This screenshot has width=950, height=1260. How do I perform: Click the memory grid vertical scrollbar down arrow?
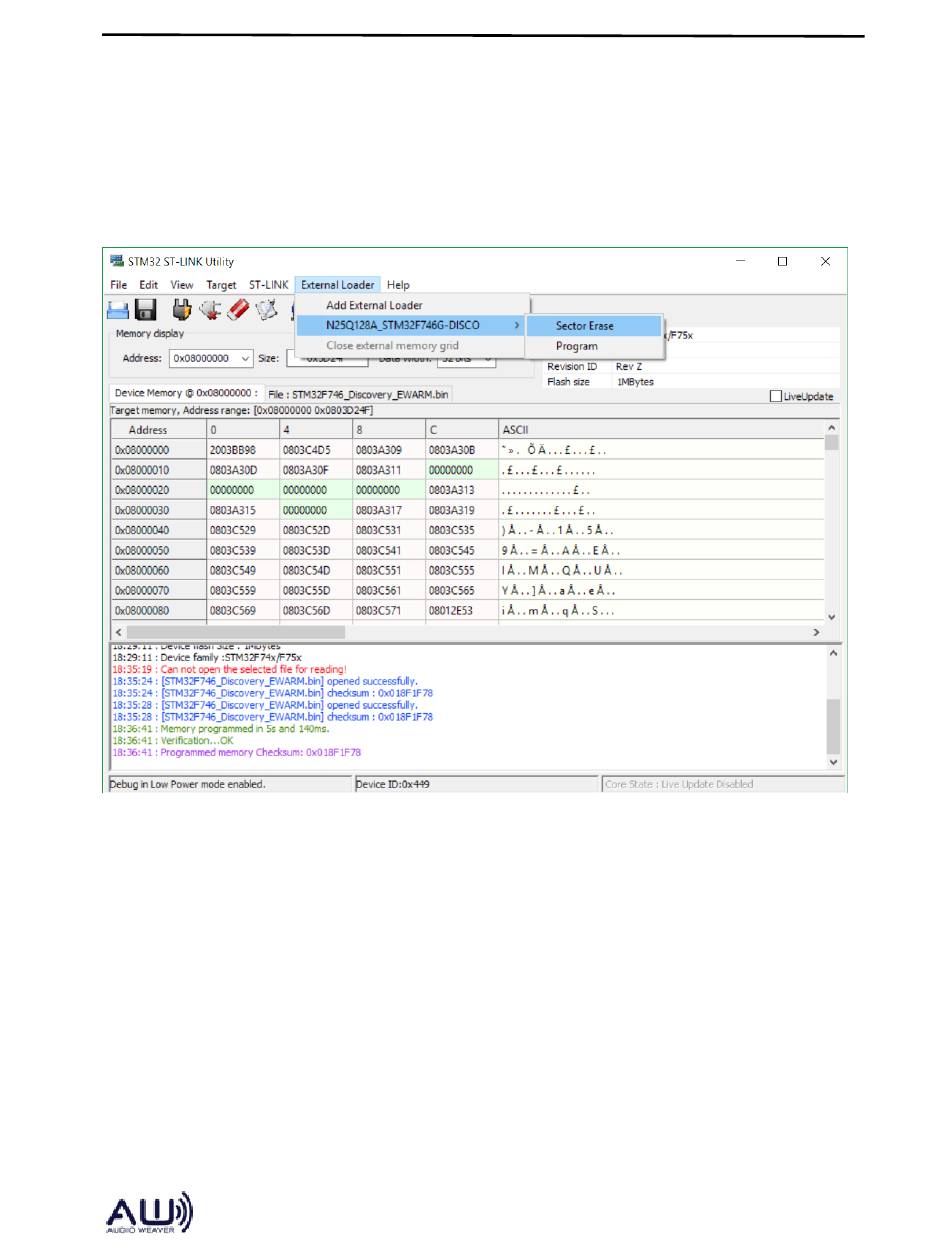click(x=831, y=617)
